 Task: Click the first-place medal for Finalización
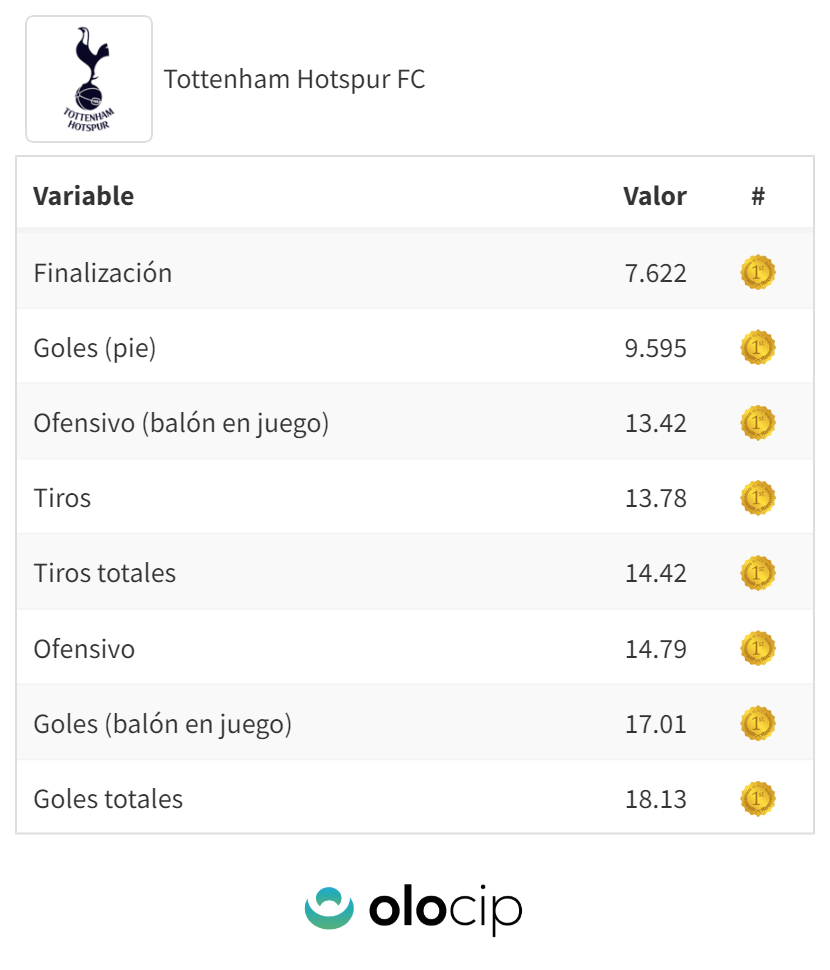pos(758,273)
